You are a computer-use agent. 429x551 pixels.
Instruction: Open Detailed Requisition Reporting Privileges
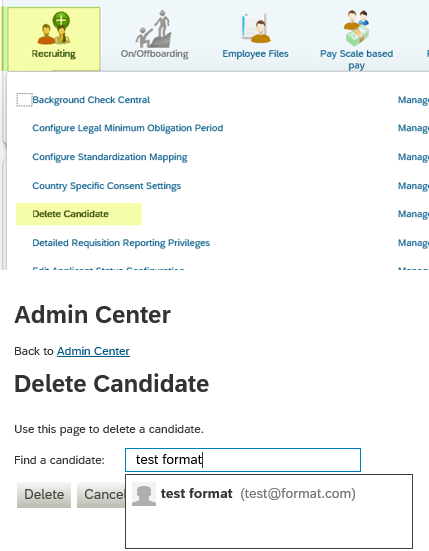point(121,243)
